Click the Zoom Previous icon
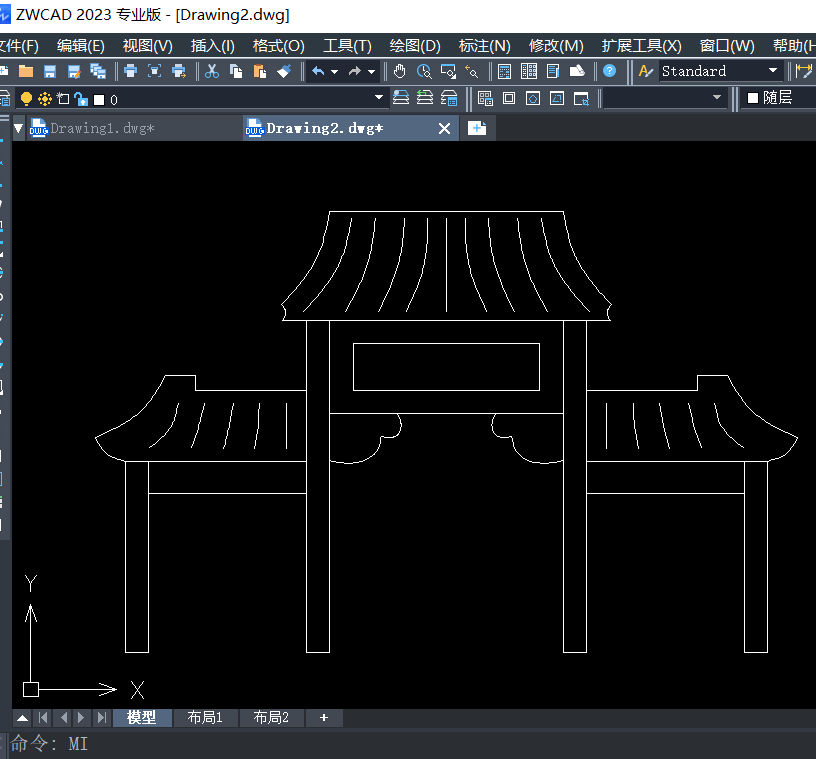Image resolution: width=816 pixels, height=759 pixels. (x=472, y=71)
